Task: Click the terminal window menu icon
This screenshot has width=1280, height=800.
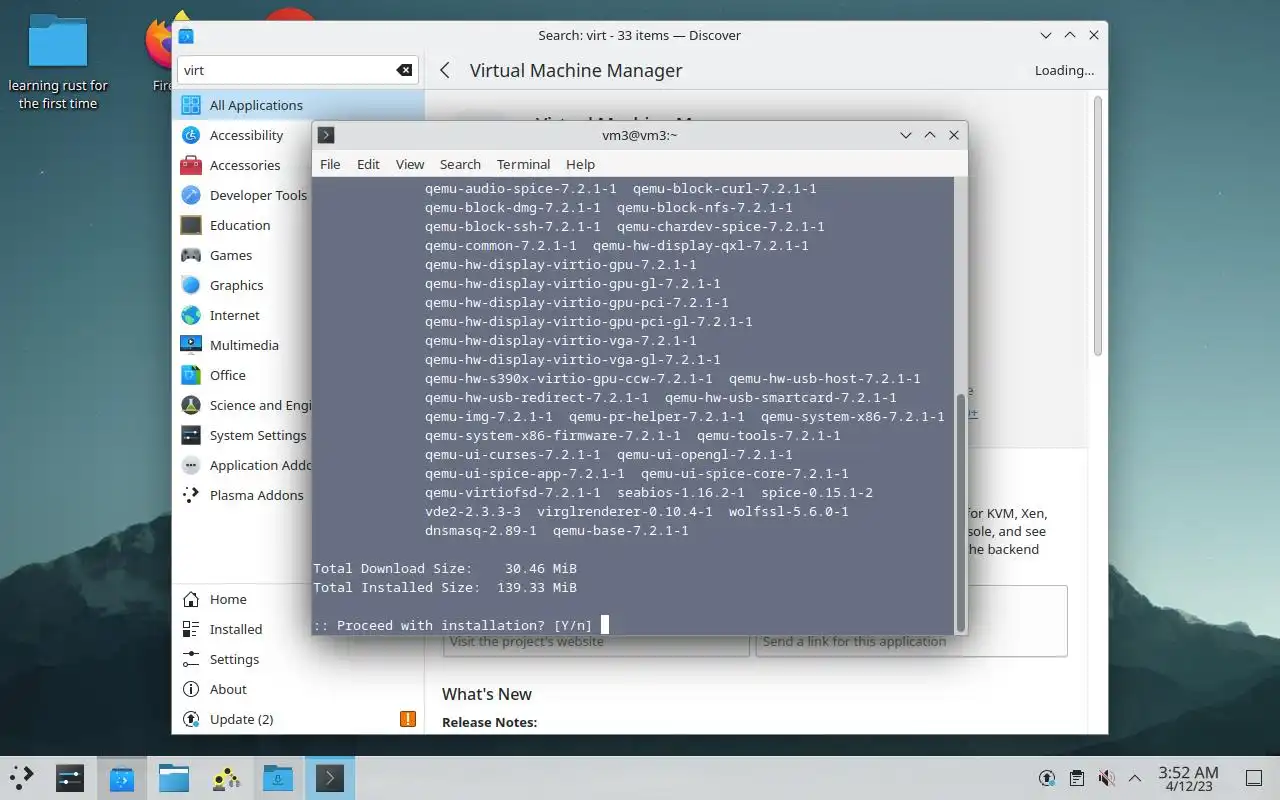Action: pos(326,135)
